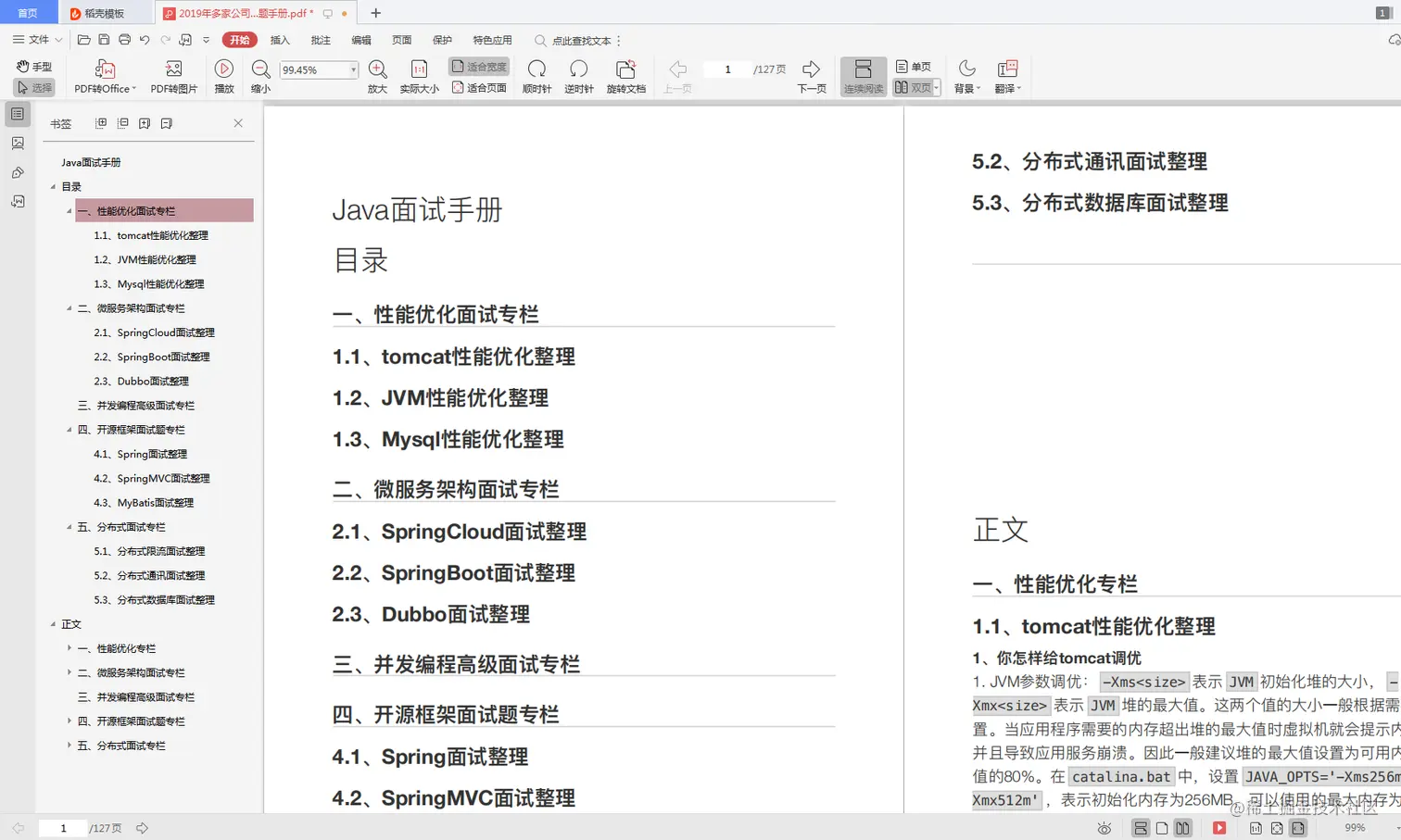Image resolution: width=1401 pixels, height=840 pixels.
Task: Convert with the PDF转图片 tool
Action: [174, 77]
